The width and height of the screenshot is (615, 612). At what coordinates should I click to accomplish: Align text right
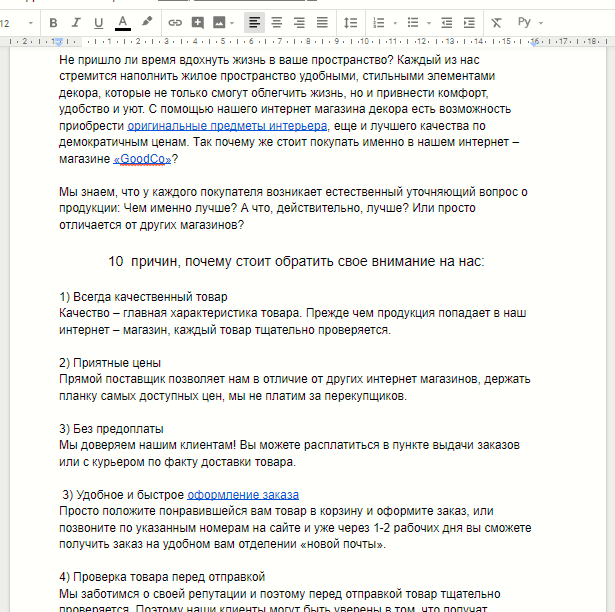tap(299, 23)
